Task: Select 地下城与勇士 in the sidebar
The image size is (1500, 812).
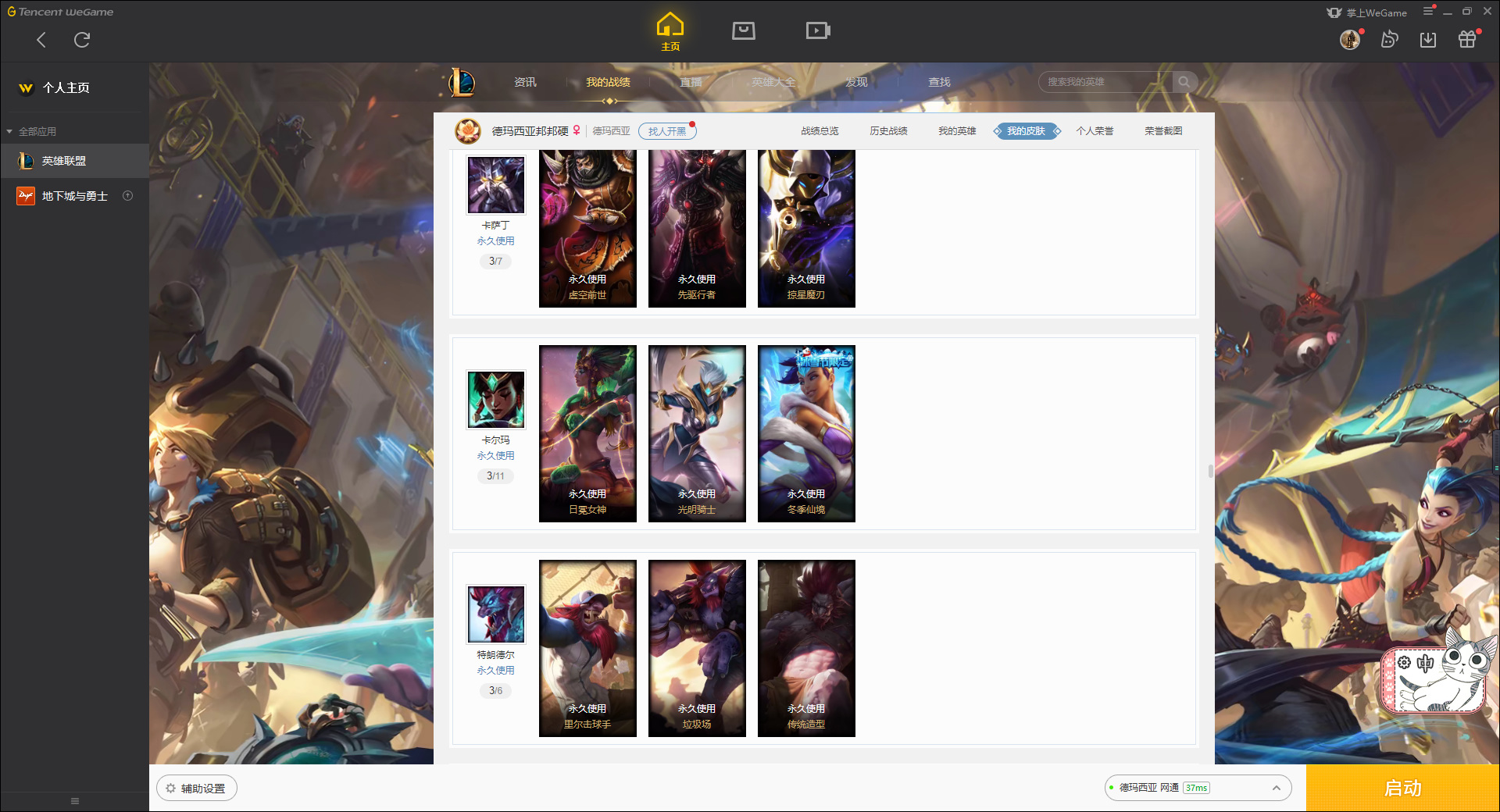Action: (x=74, y=196)
